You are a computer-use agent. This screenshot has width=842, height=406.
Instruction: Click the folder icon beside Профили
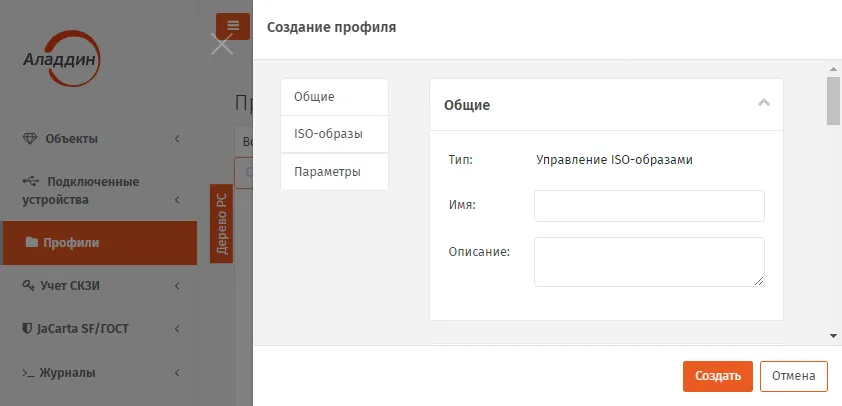32,242
